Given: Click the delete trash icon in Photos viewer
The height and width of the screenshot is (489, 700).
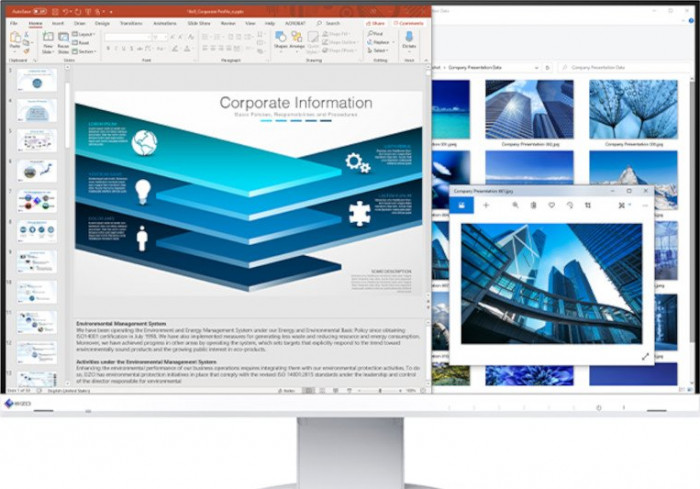Looking at the screenshot, I should coord(533,205).
